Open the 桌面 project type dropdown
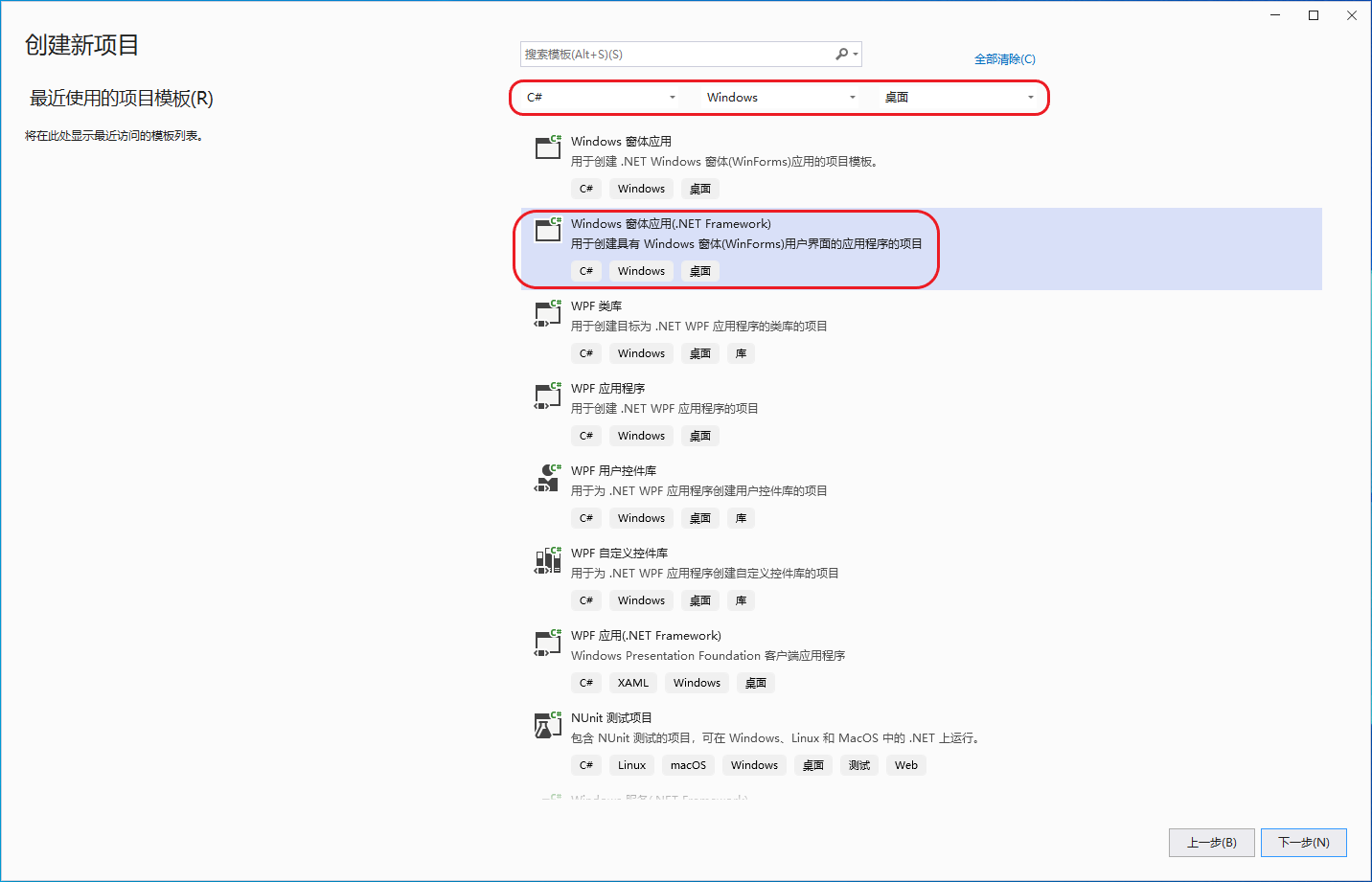 [x=959, y=98]
